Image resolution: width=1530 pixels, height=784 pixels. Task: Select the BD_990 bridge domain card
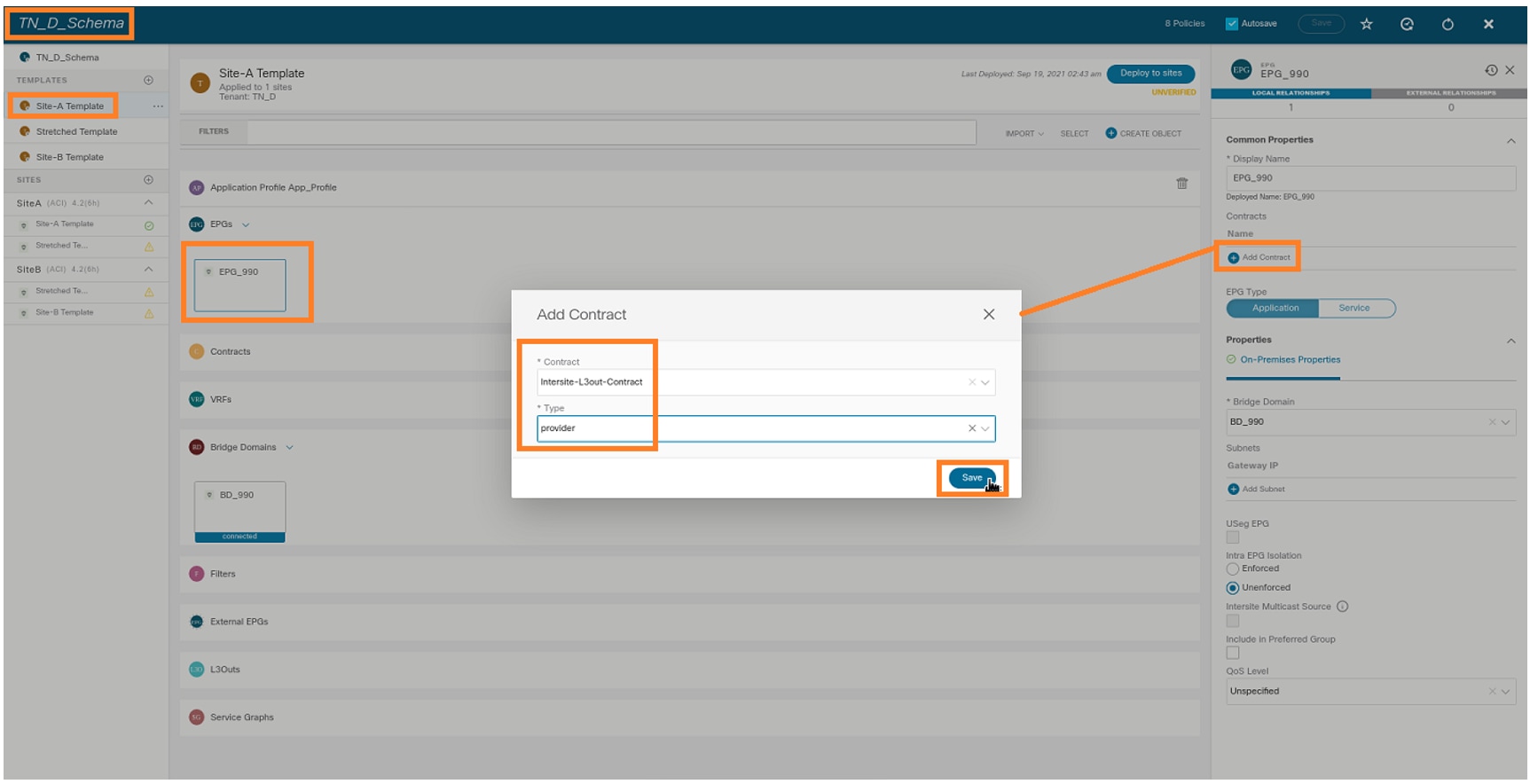tap(239, 512)
